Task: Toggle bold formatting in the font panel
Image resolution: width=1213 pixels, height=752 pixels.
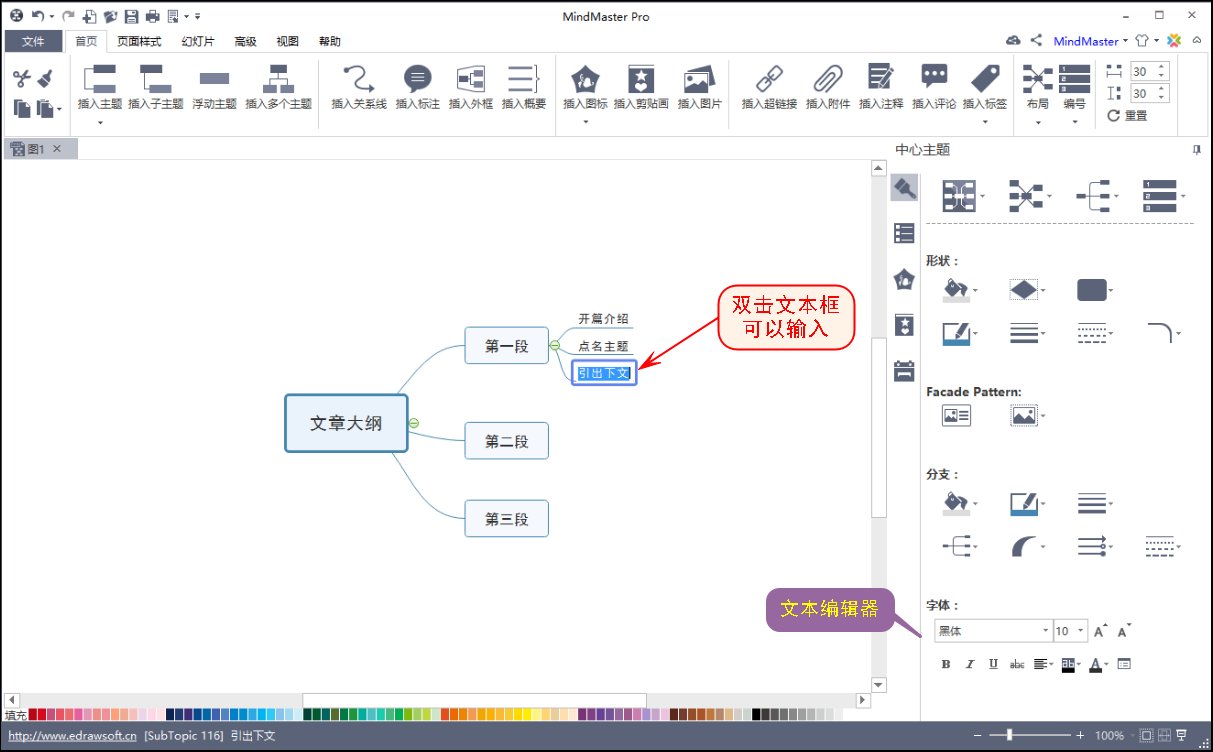Action: [x=944, y=663]
